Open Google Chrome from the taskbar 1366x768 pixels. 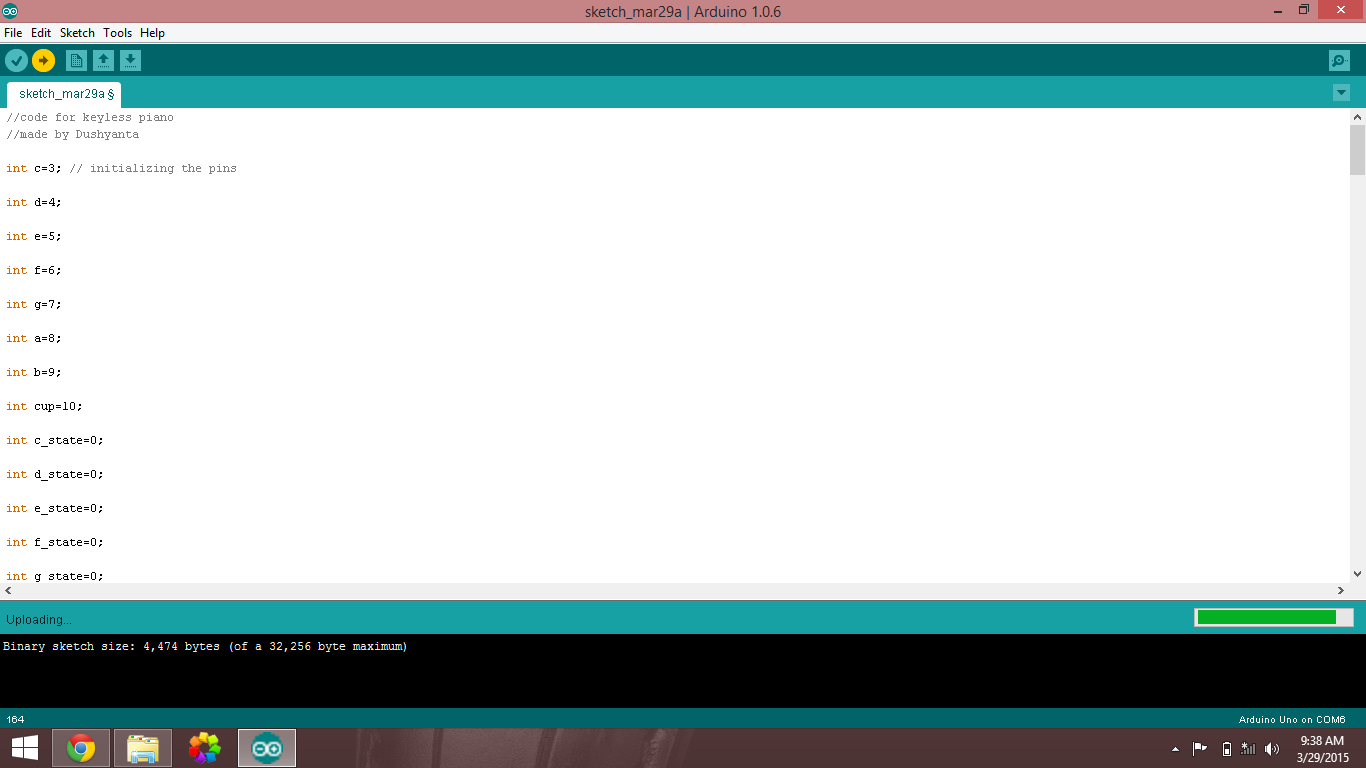(81, 748)
